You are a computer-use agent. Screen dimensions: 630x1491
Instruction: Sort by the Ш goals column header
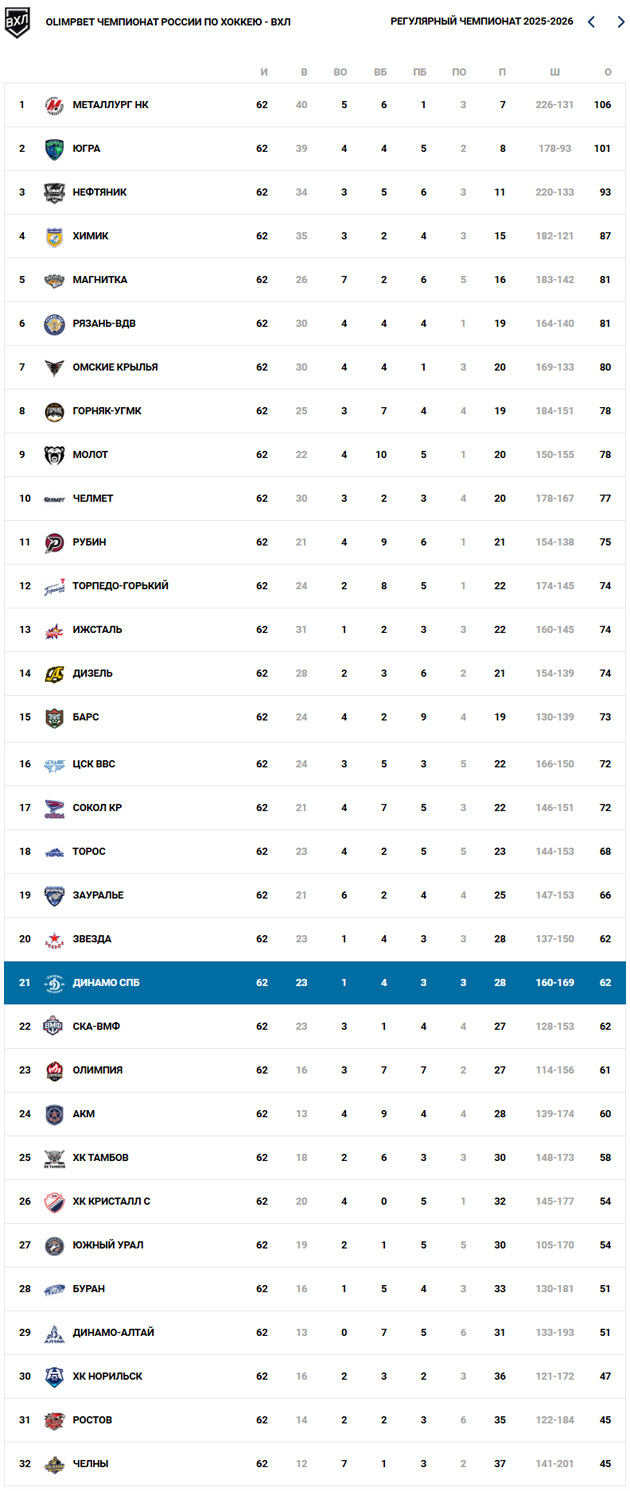click(x=554, y=72)
